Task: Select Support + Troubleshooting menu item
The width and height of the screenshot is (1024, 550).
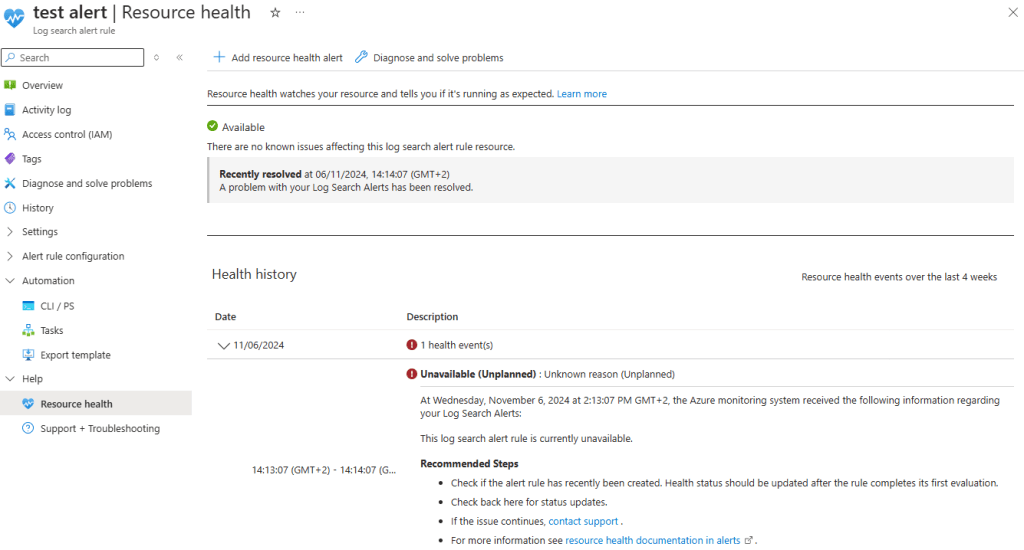Action: (x=99, y=428)
